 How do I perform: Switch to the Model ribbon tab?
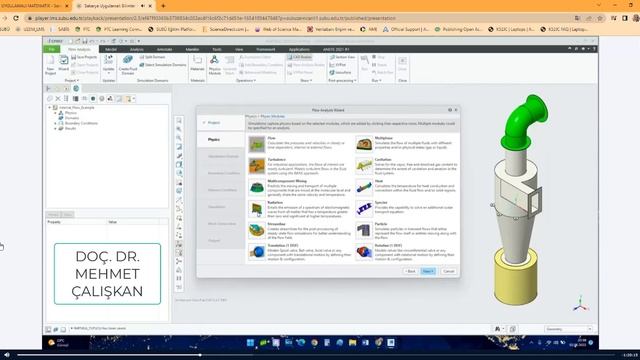(x=111, y=49)
